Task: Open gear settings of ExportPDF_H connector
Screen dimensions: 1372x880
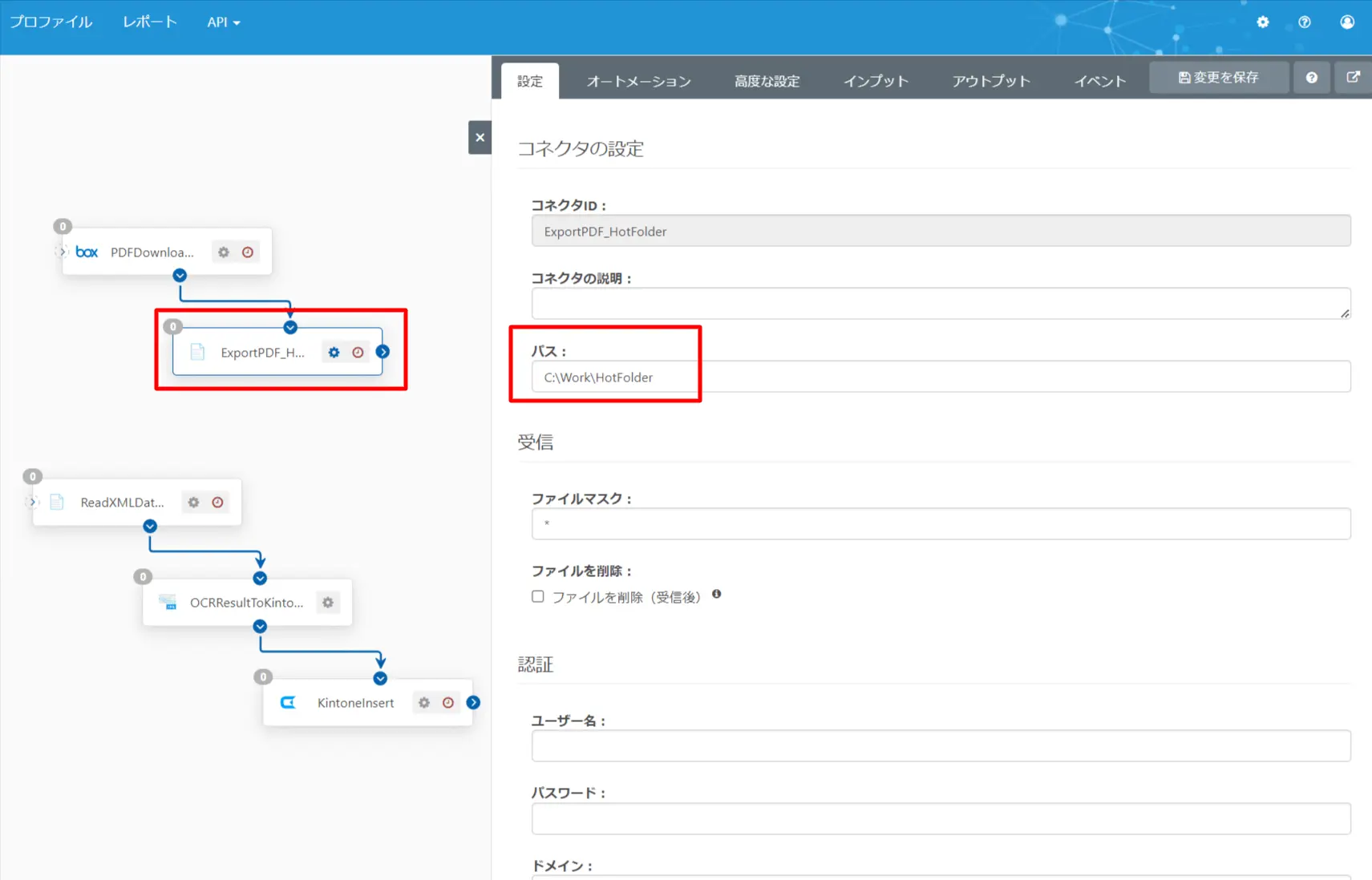Action: pyautogui.click(x=334, y=352)
